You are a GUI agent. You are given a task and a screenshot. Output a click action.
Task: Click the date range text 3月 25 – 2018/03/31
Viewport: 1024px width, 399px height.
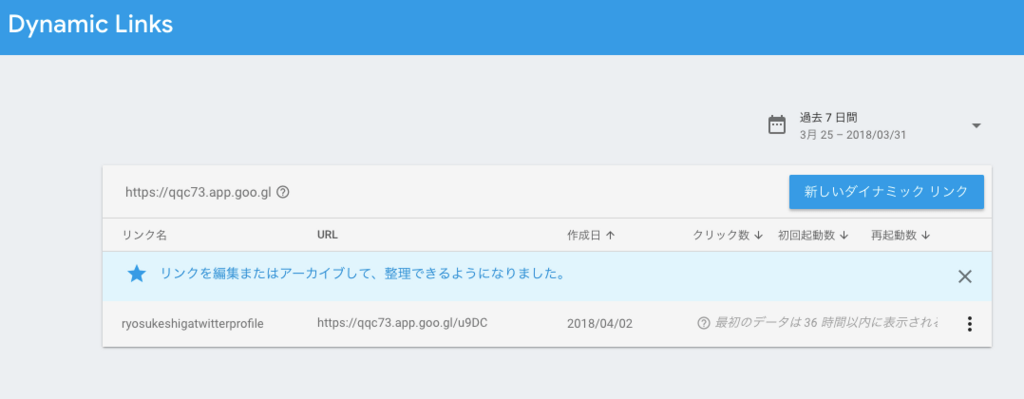coord(852,135)
